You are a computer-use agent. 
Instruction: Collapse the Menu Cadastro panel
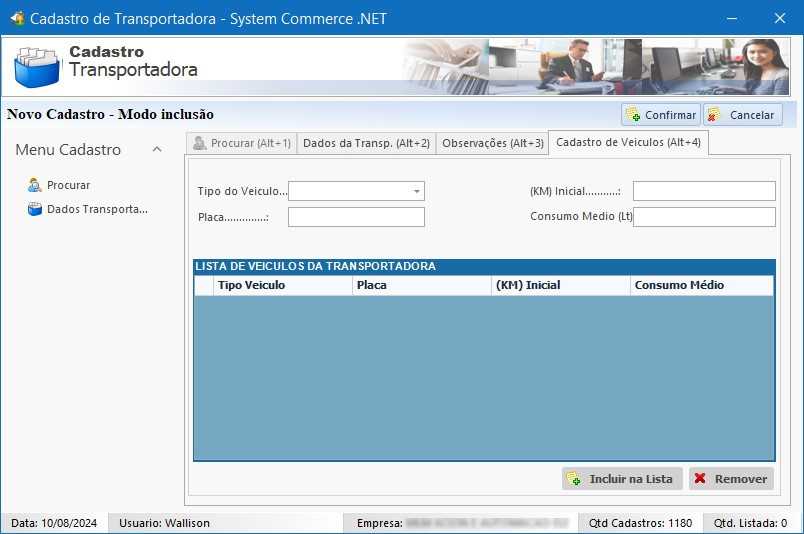coord(157,150)
